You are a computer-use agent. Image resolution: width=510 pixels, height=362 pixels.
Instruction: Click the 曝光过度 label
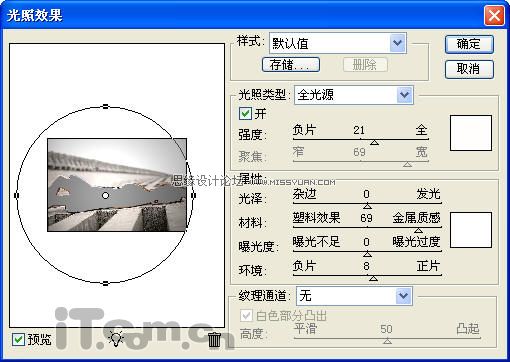click(x=416, y=242)
